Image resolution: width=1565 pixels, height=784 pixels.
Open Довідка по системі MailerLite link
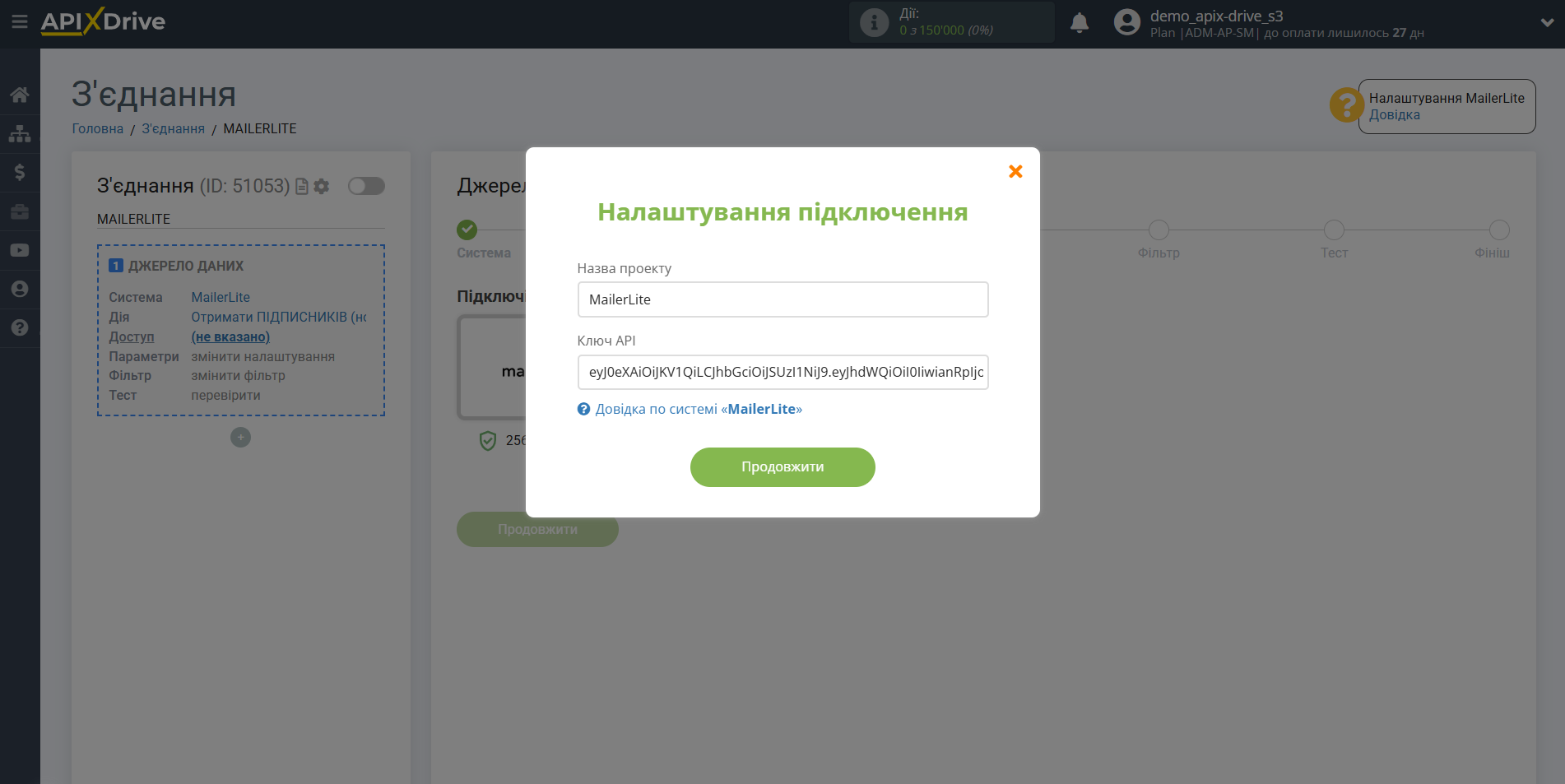[699, 409]
